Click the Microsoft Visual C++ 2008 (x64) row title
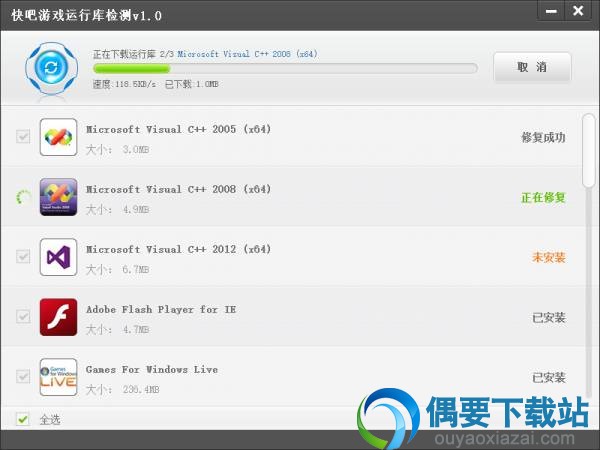Image resolution: width=600 pixels, height=450 pixels. point(179,189)
